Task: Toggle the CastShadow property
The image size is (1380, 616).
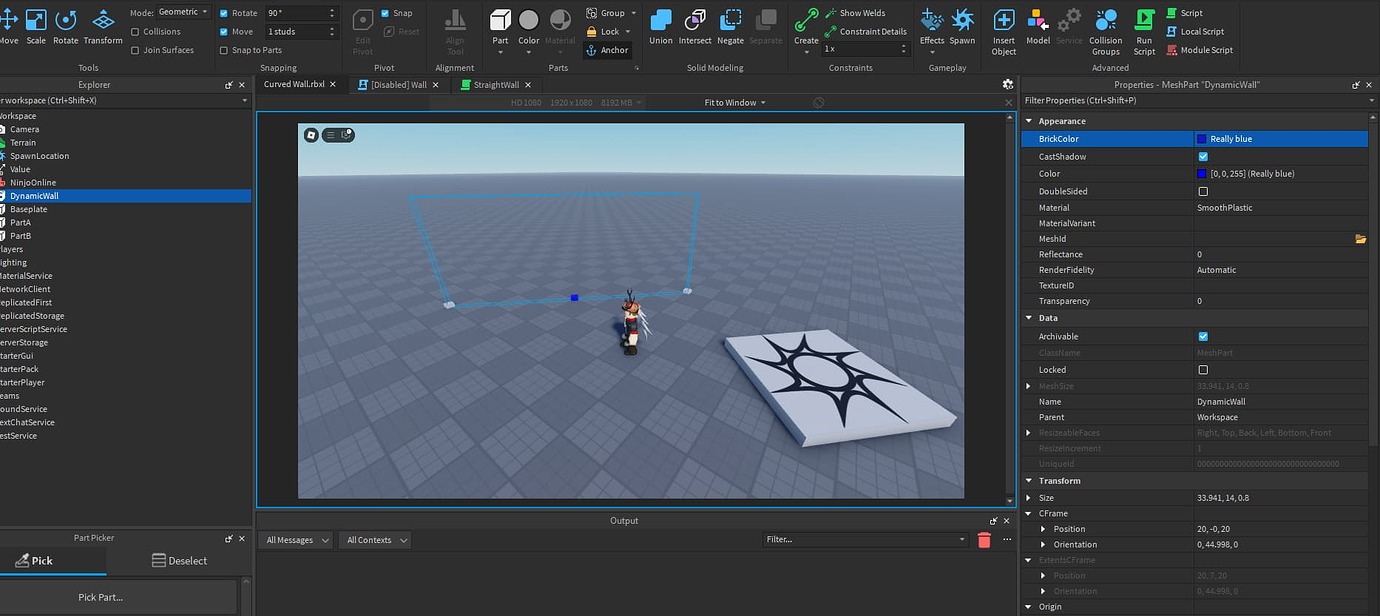Action: (1202, 157)
